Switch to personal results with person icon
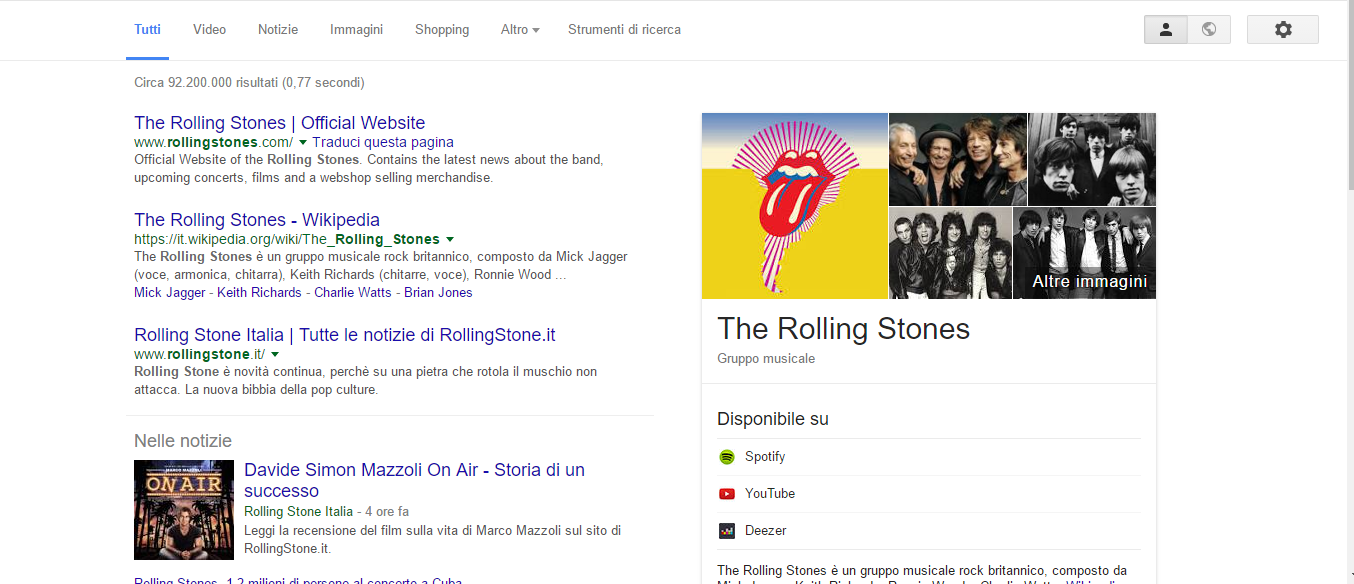Viewport: 1354px width, 584px height. coord(1166,30)
